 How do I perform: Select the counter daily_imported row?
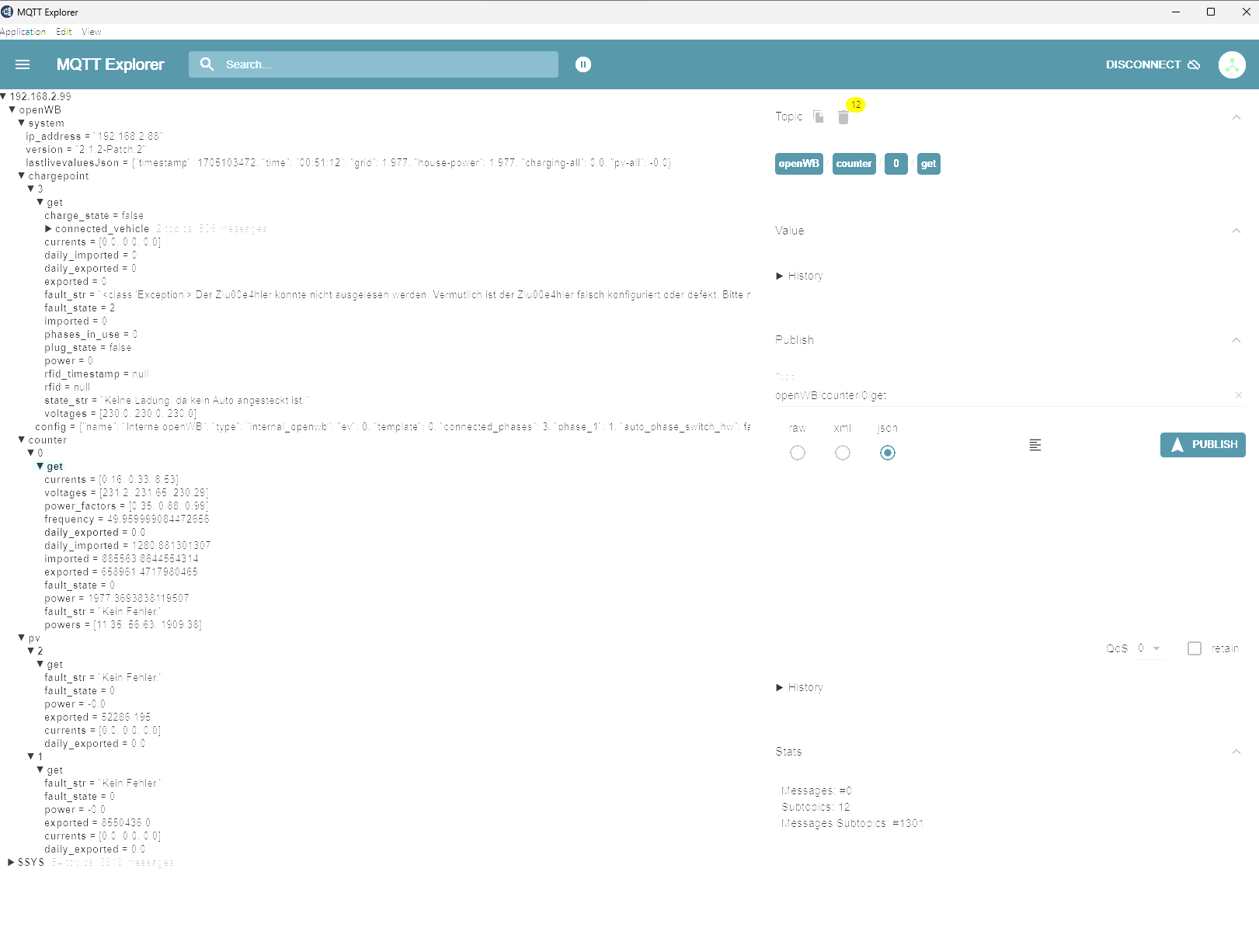pos(127,545)
